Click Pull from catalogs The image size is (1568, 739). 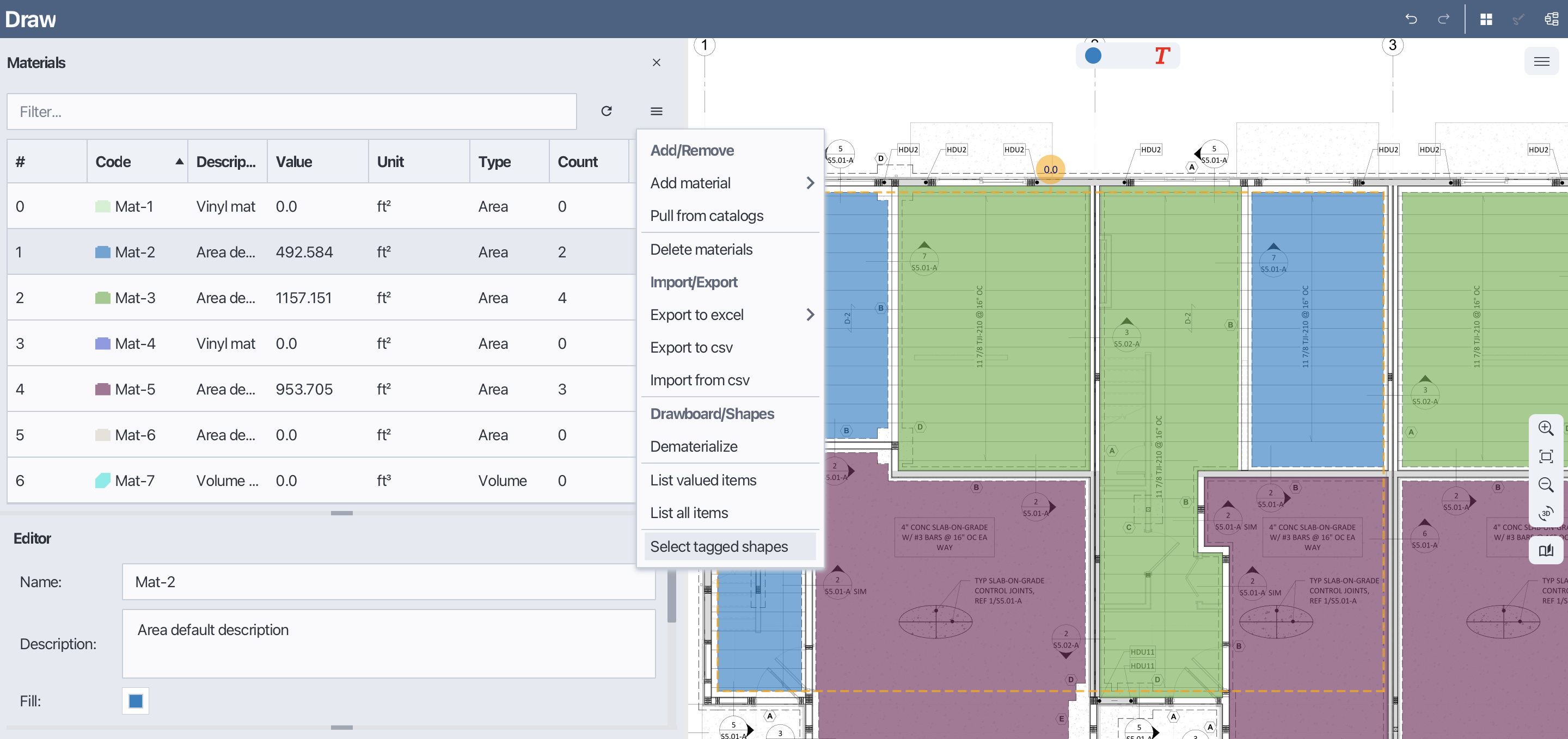(706, 216)
